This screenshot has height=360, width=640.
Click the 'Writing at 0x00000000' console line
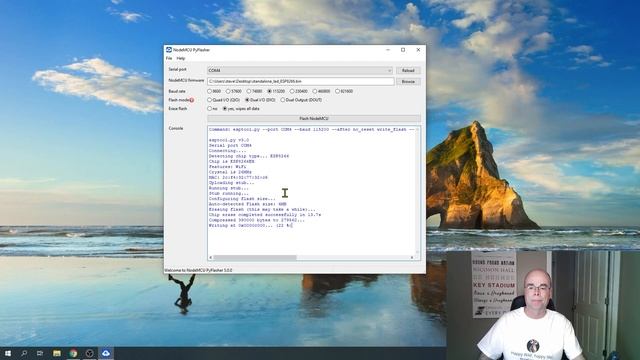(251, 225)
